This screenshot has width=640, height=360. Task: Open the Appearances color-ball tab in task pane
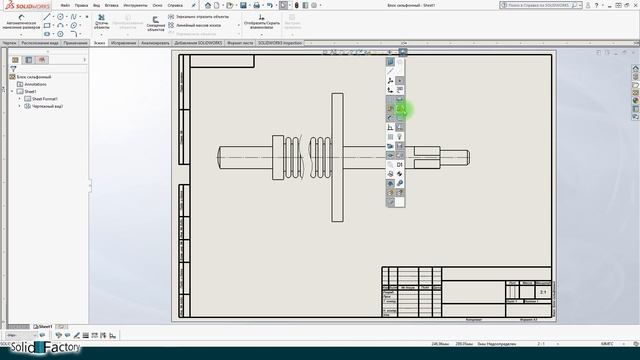tap(636, 100)
